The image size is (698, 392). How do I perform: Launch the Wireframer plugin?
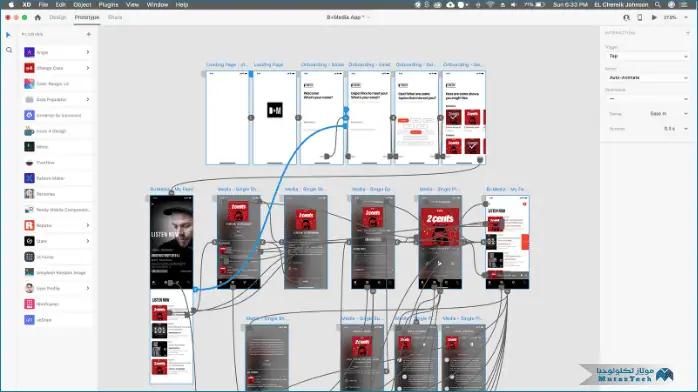pyautogui.click(x=57, y=304)
